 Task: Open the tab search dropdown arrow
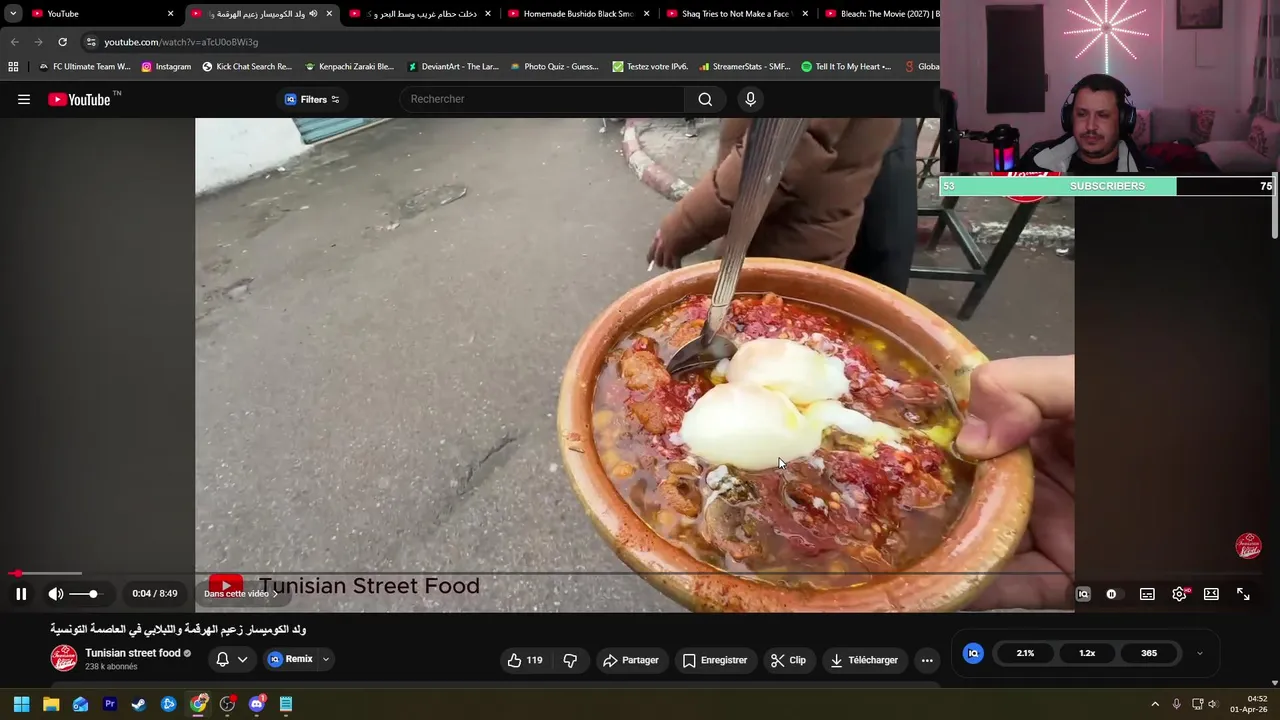(x=13, y=14)
